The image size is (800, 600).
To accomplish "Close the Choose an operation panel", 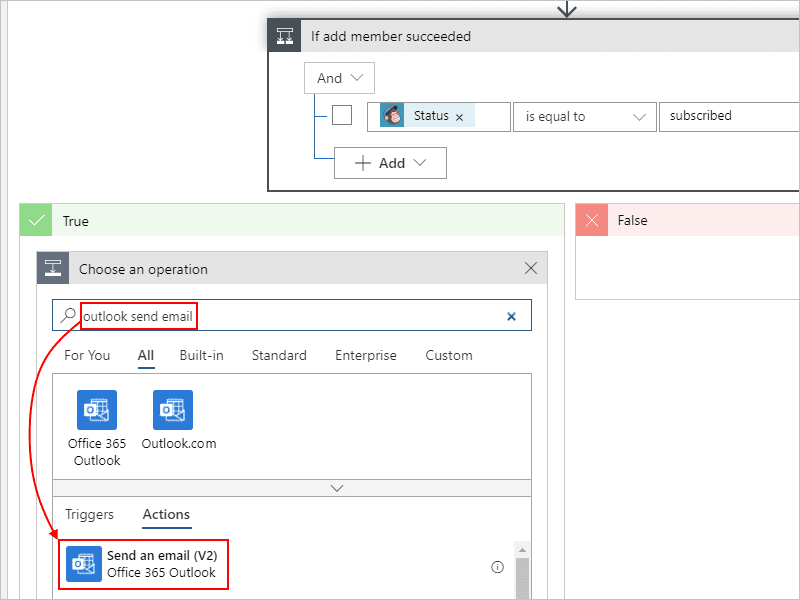I will (531, 268).
